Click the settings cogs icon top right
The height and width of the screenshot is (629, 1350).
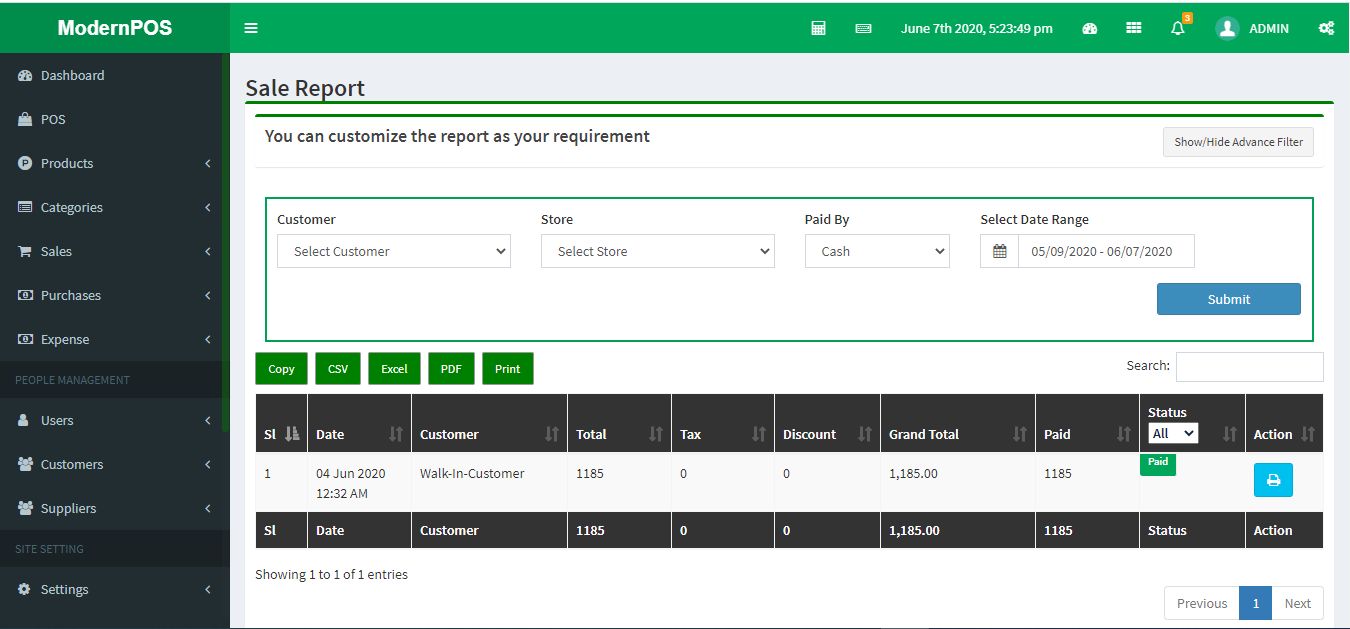click(1326, 28)
